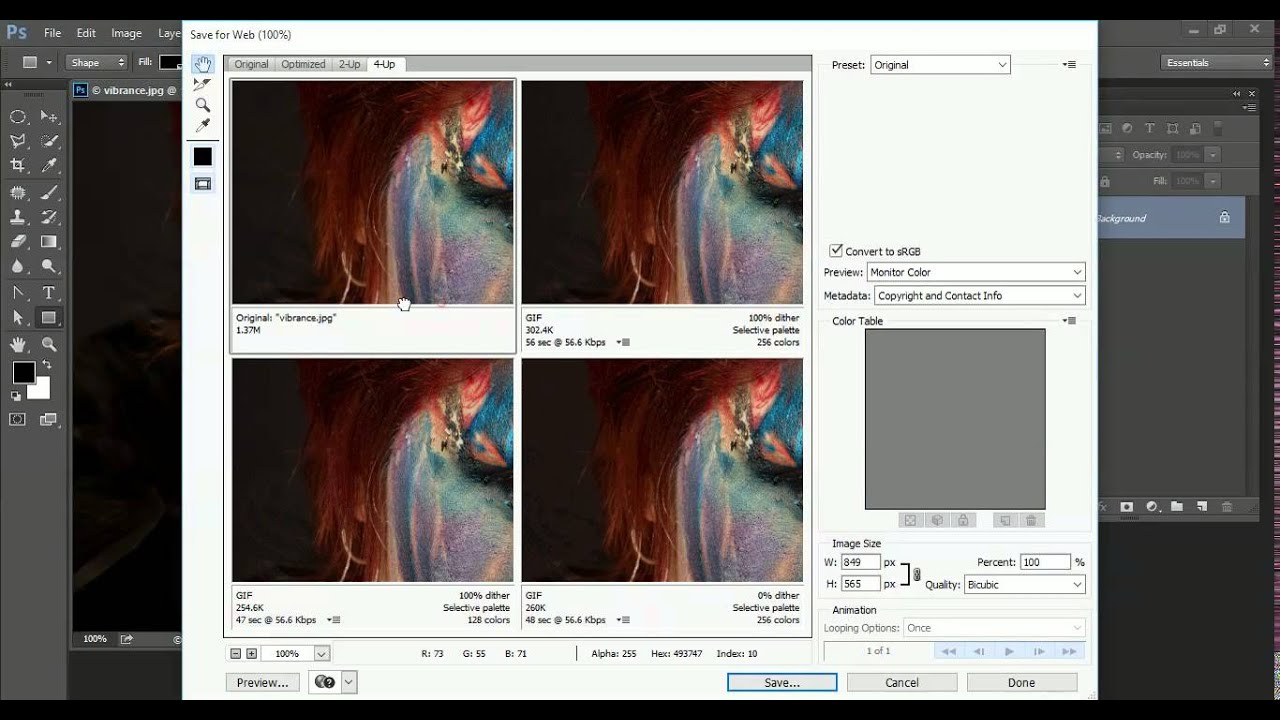The height and width of the screenshot is (720, 1280).
Task: Select the Photoshop toolbar Zoom tool
Action: coord(48,344)
